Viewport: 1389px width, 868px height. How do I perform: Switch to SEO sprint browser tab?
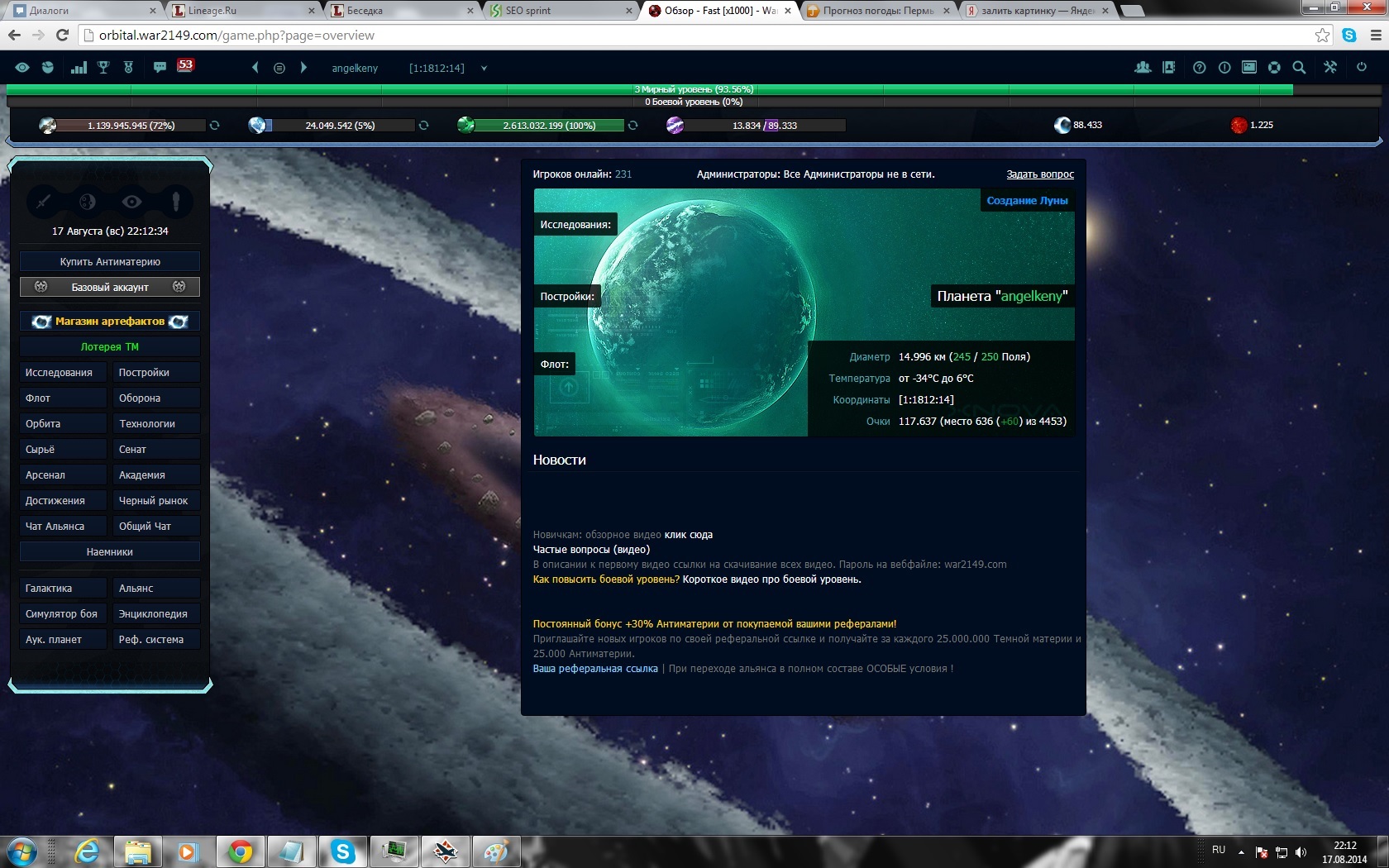point(561,11)
